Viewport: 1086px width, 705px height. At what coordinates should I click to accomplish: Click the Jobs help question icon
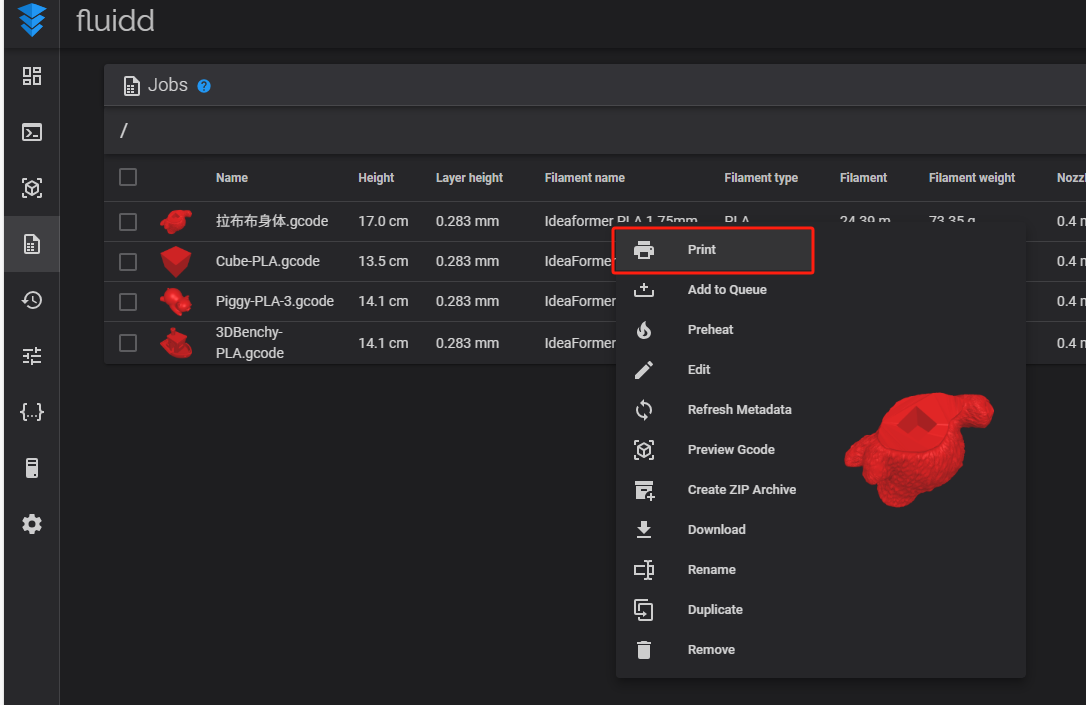click(204, 86)
